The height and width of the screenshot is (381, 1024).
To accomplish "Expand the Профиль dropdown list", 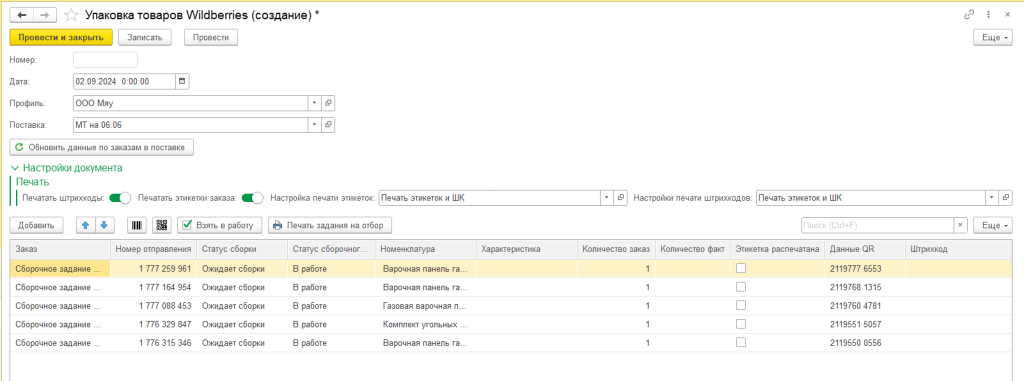I will (x=315, y=103).
